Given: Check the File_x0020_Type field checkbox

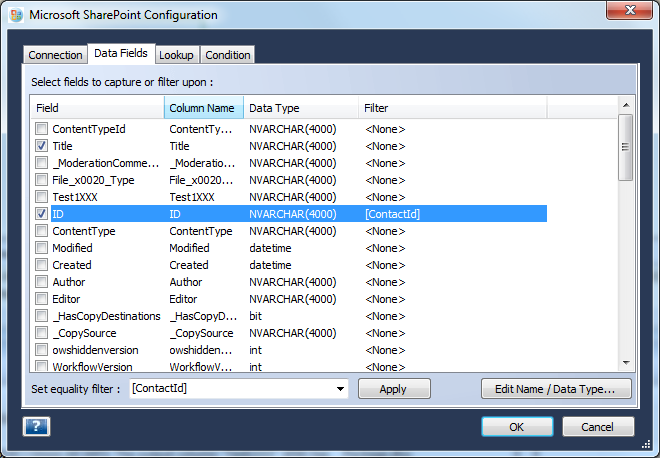Looking at the screenshot, I should [41, 180].
